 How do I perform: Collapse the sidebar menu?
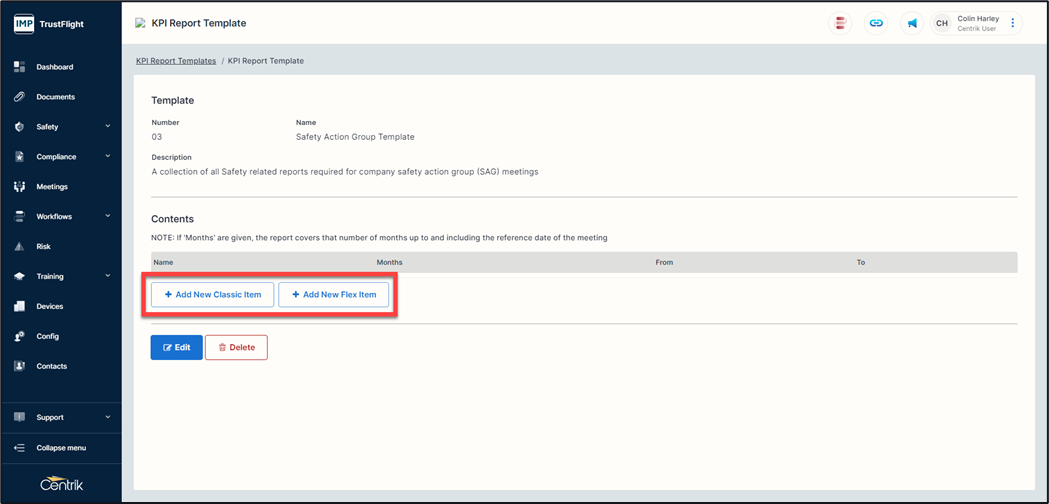pos(60,448)
